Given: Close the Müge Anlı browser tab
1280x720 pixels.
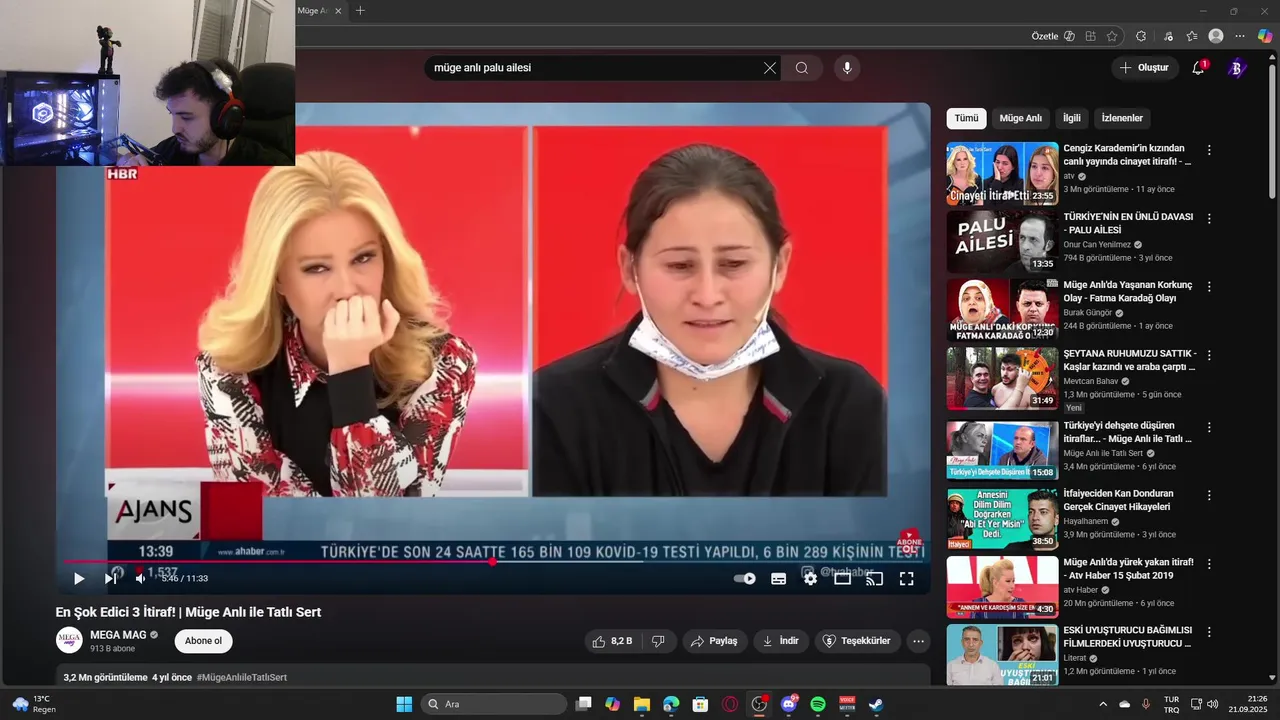Looking at the screenshot, I should coord(338,11).
